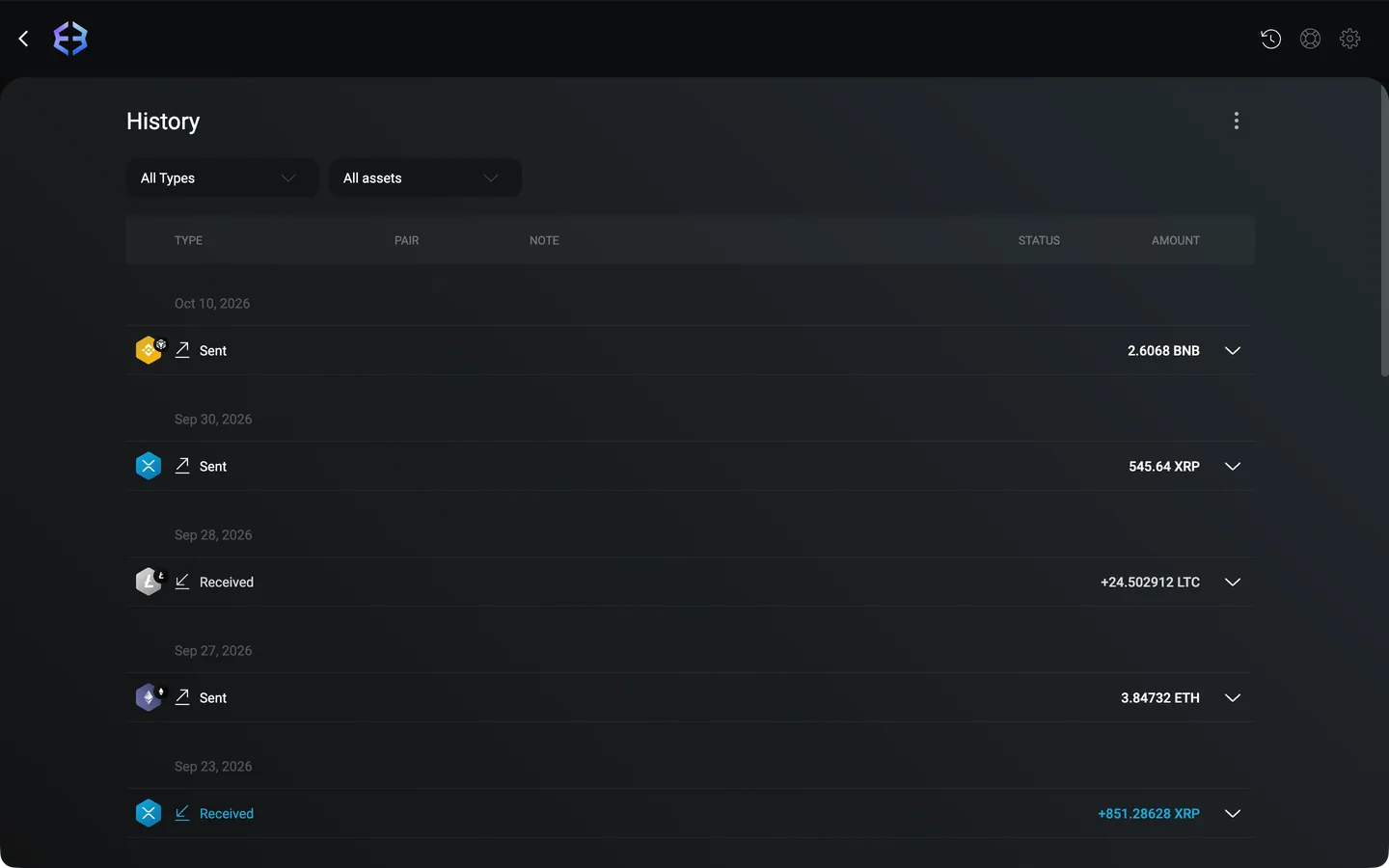Click the Sep 28, 2026 date label
Screen dimensions: 1389x868
[213, 534]
